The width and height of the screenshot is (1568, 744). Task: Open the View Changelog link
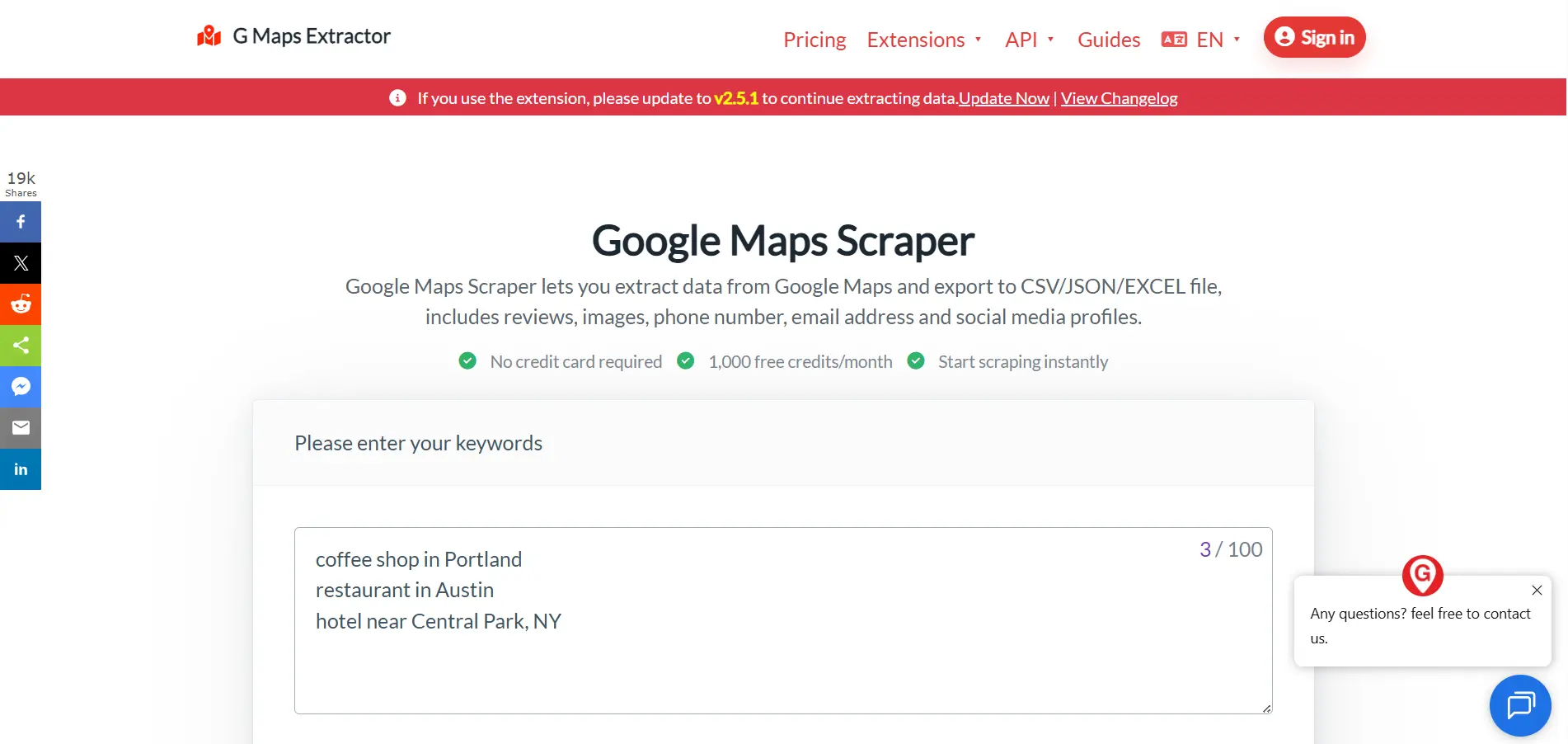1119,98
